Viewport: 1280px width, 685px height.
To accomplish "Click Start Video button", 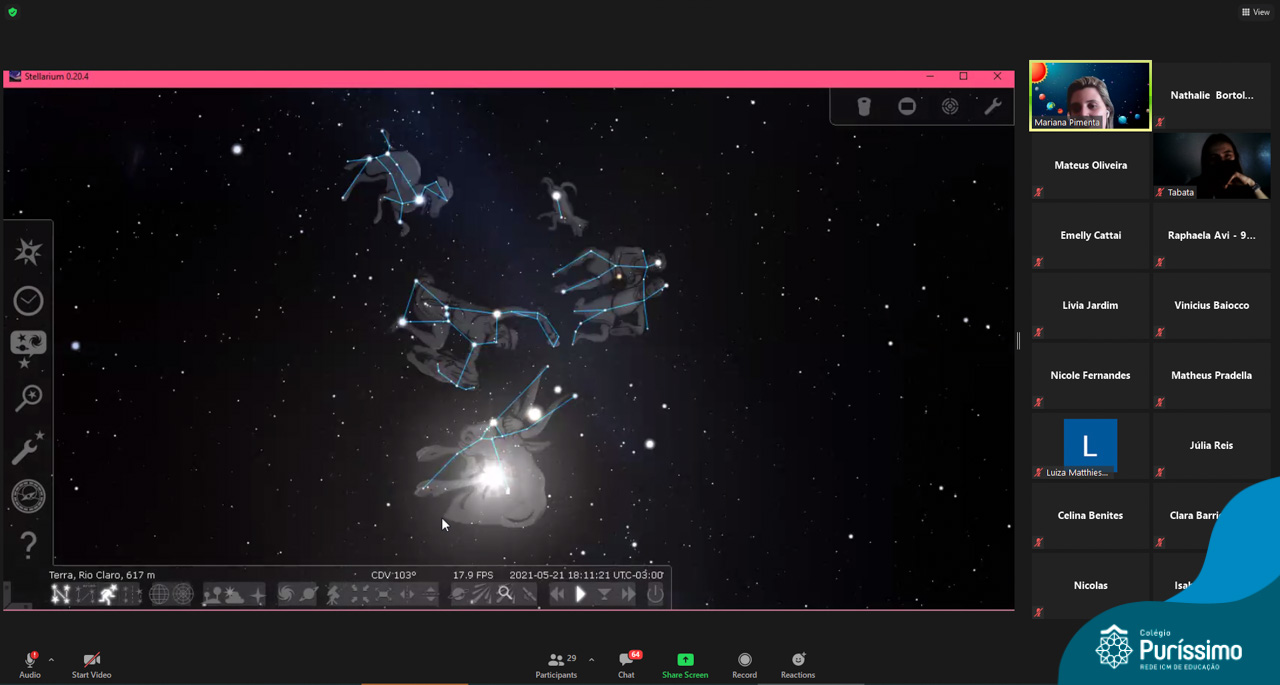I will click(x=91, y=665).
